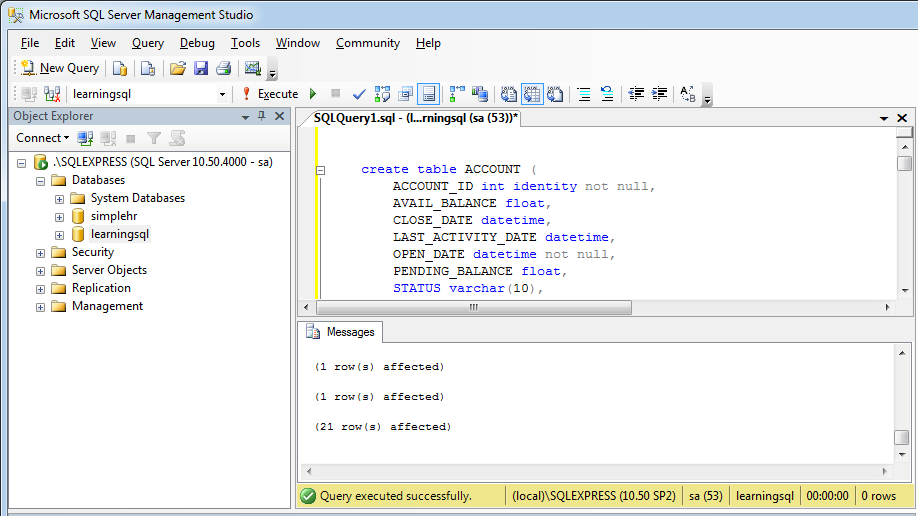Click the Object Explorer Stop icon
918x516 pixels.
131,139
